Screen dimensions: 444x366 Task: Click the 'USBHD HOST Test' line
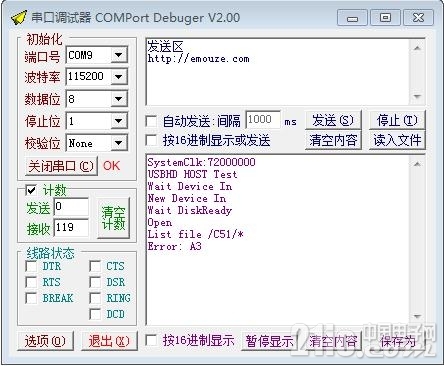pos(193,174)
